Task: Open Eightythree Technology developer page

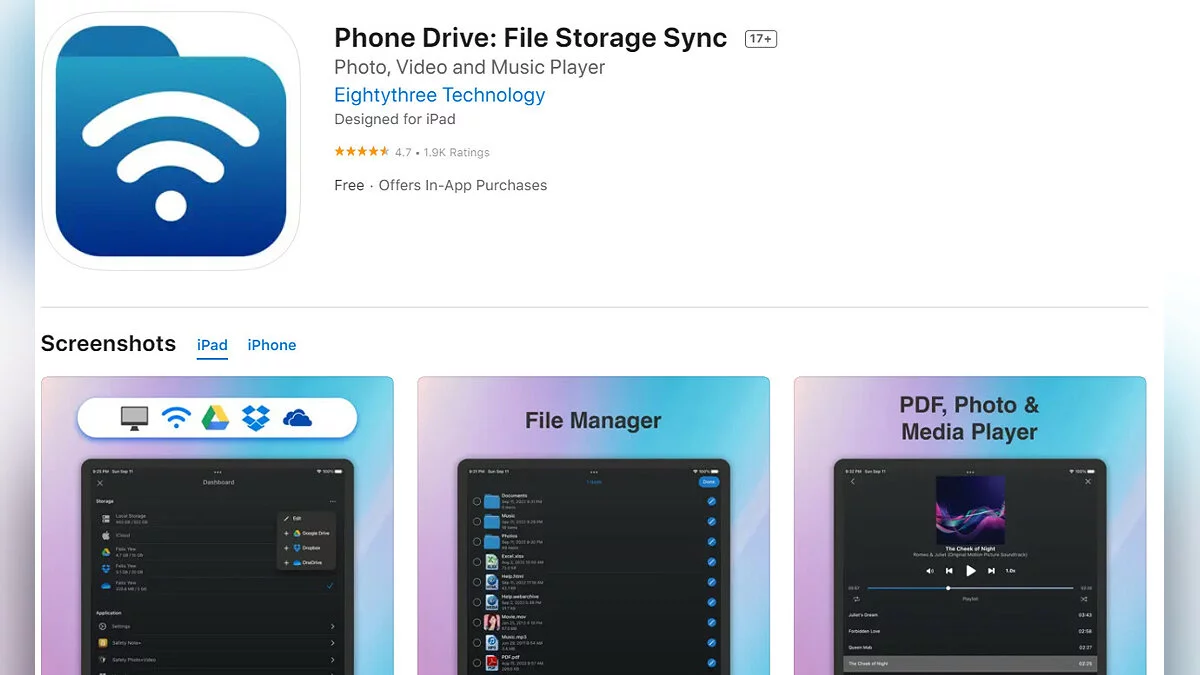Action: coord(440,95)
